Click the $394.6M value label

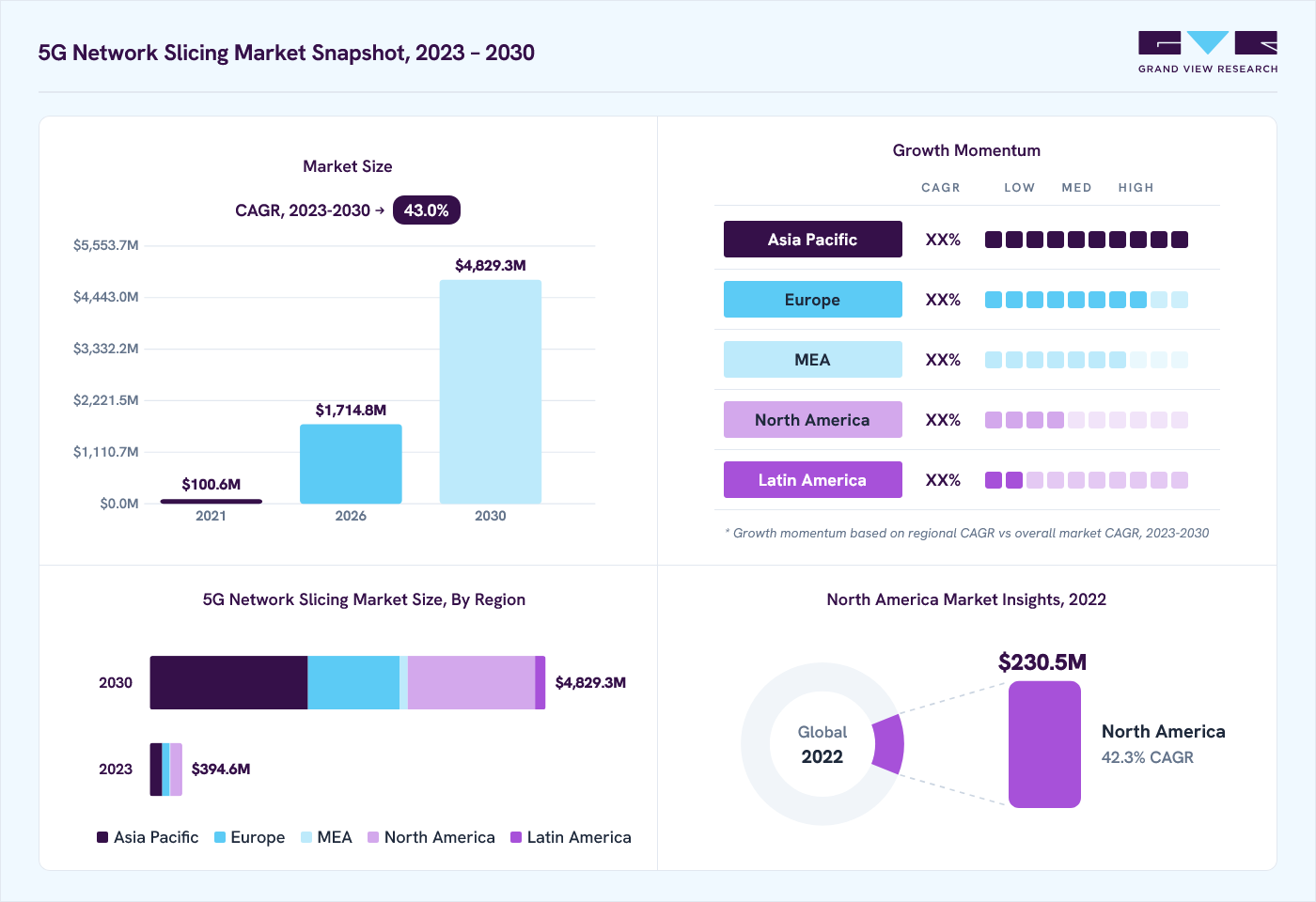[221, 769]
